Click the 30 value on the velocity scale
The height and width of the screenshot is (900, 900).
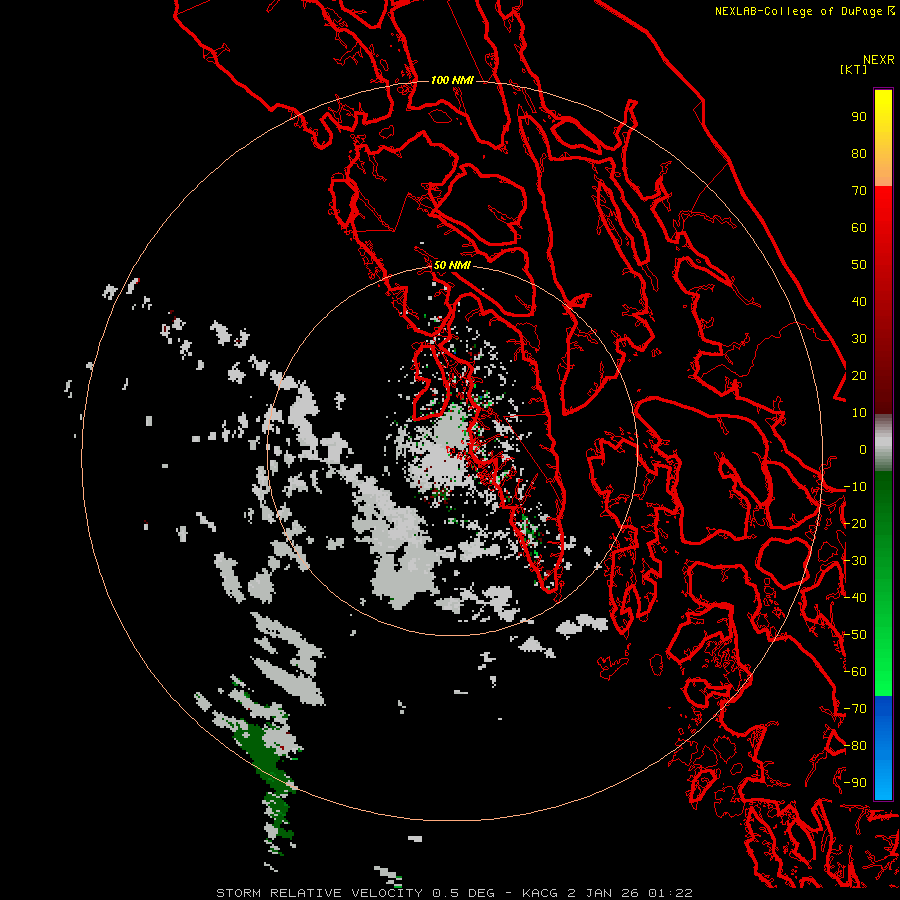coord(859,339)
